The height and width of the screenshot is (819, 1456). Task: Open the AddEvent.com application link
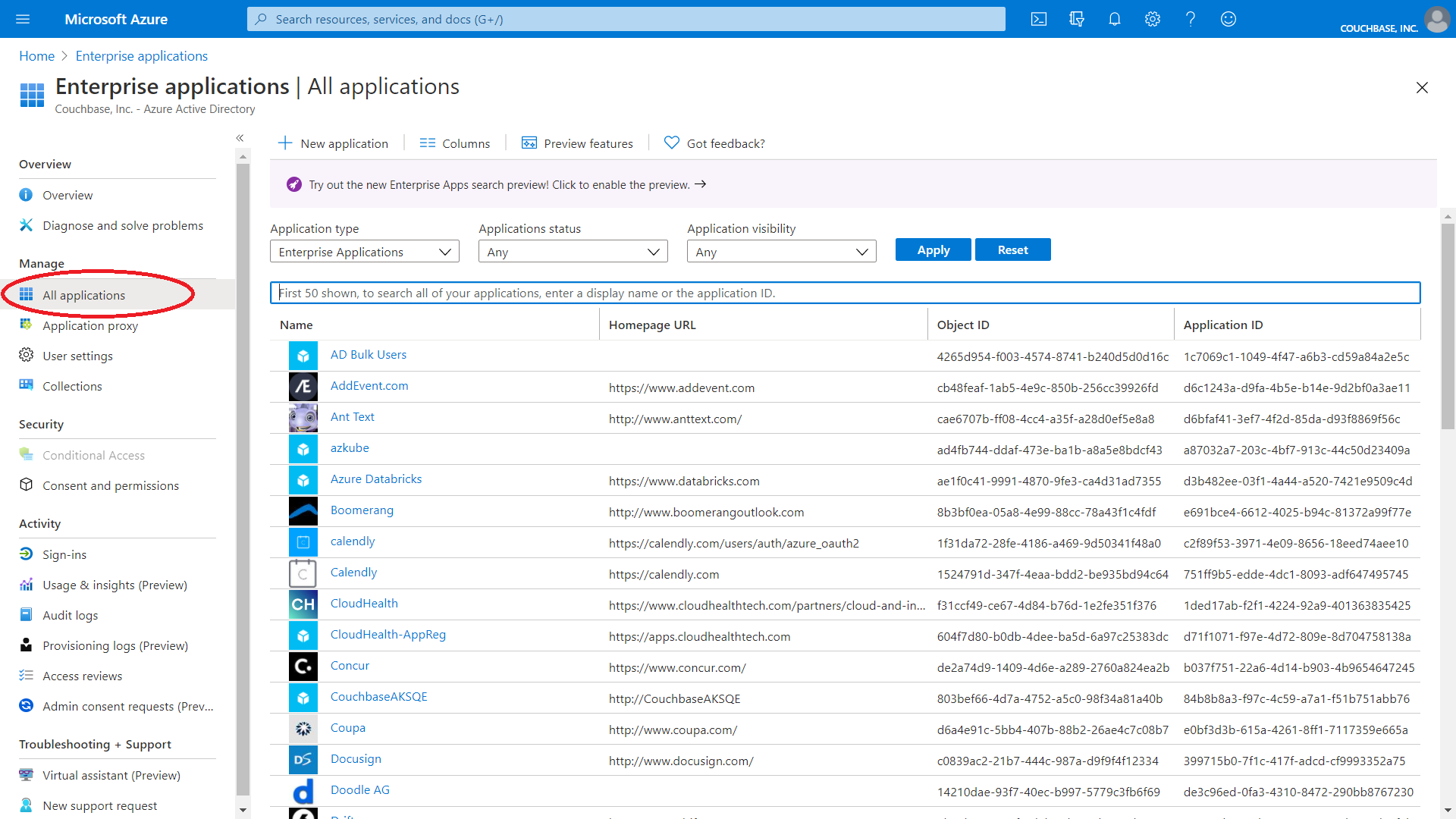pyautogui.click(x=369, y=385)
